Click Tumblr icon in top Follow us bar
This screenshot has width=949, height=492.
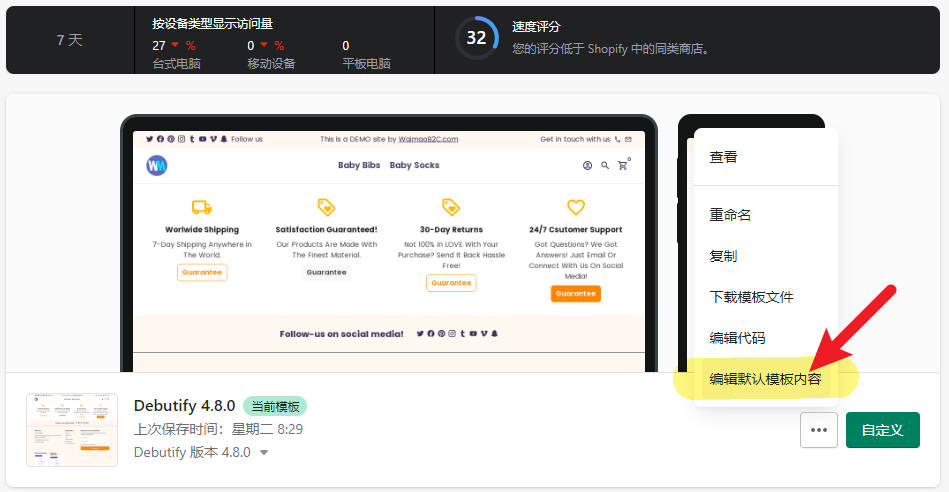[x=192, y=139]
